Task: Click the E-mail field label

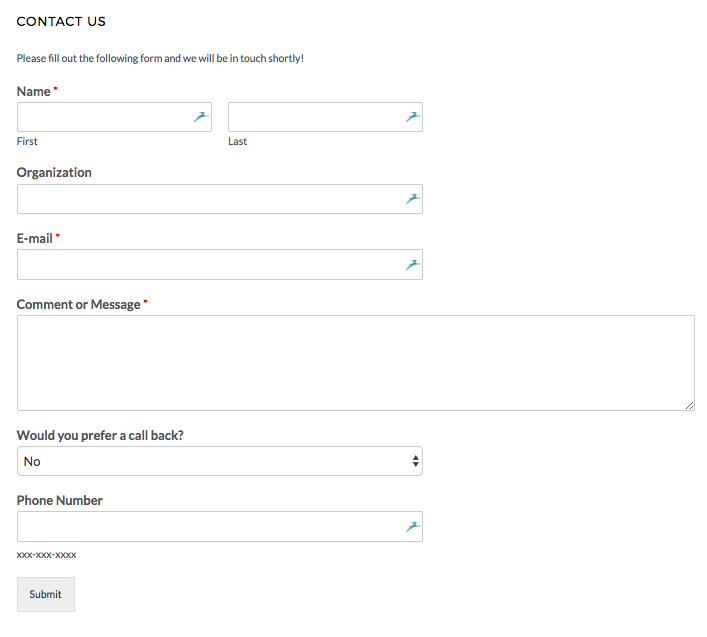Action: (35, 238)
